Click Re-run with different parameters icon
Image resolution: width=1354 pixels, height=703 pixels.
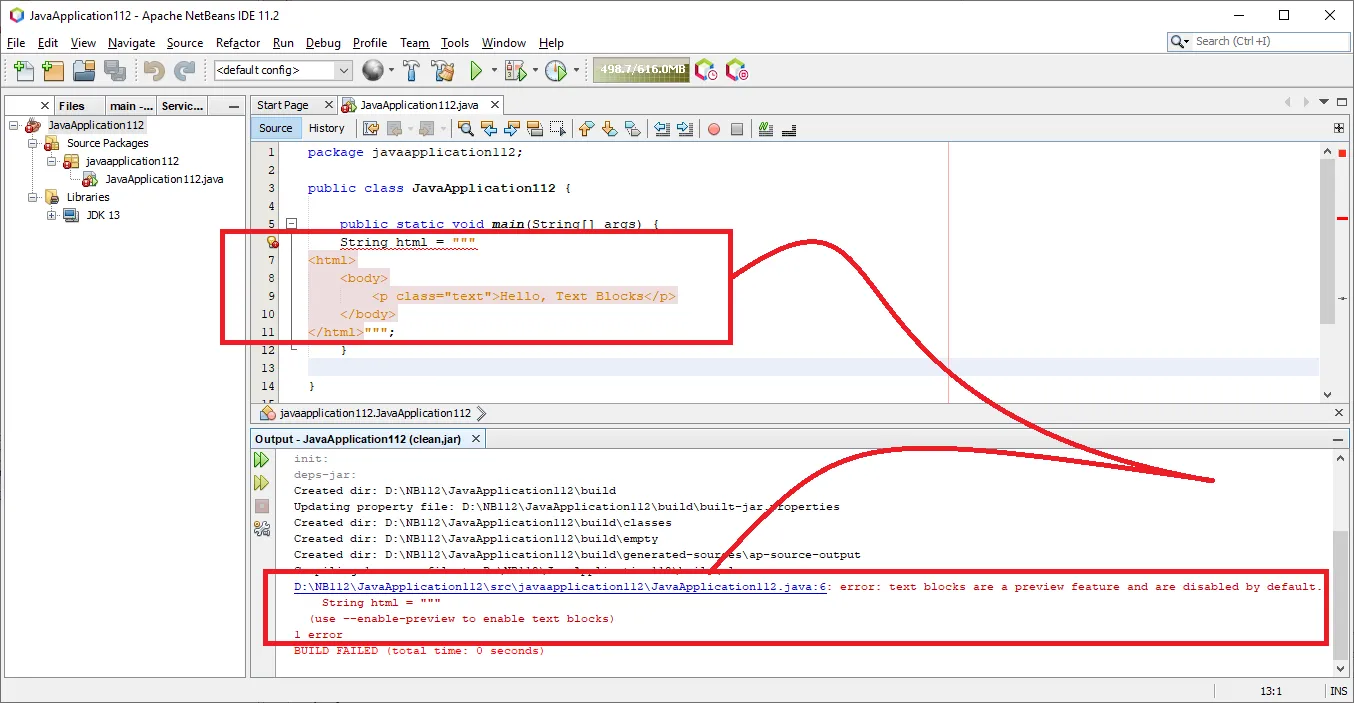(x=262, y=483)
